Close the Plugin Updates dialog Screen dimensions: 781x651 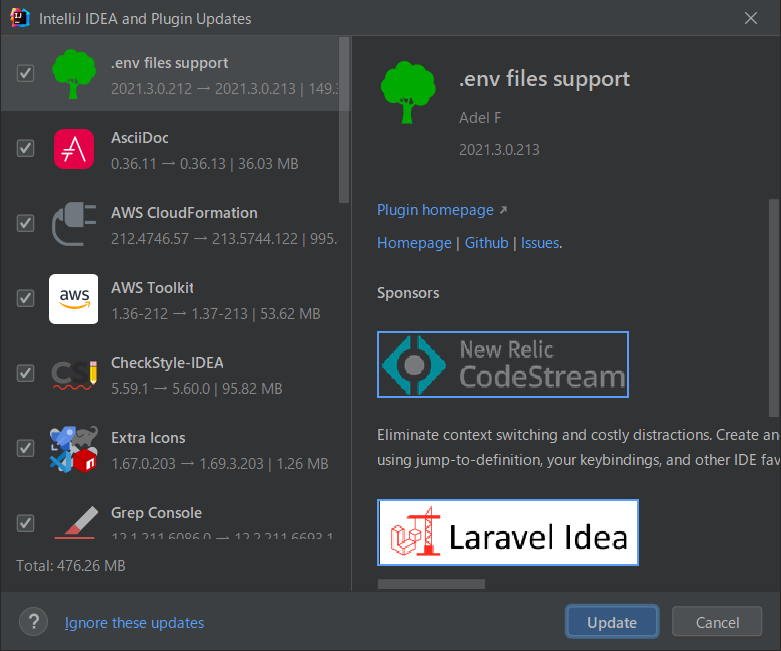pos(751,18)
